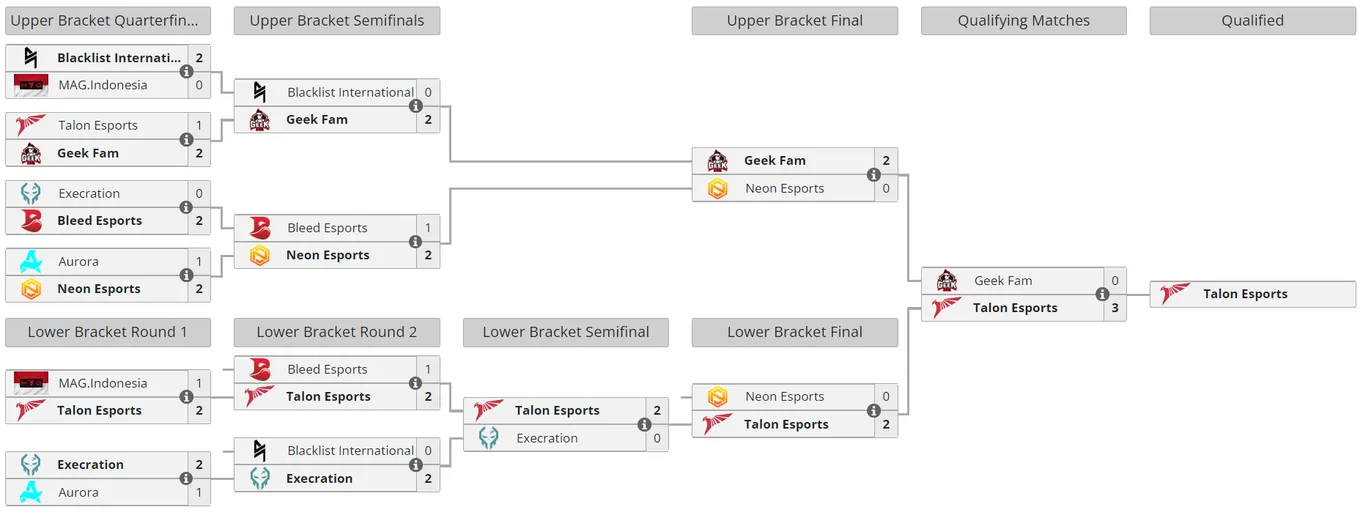
Task: Open Talon Esports link in Qualified slot
Action: click(x=1245, y=294)
